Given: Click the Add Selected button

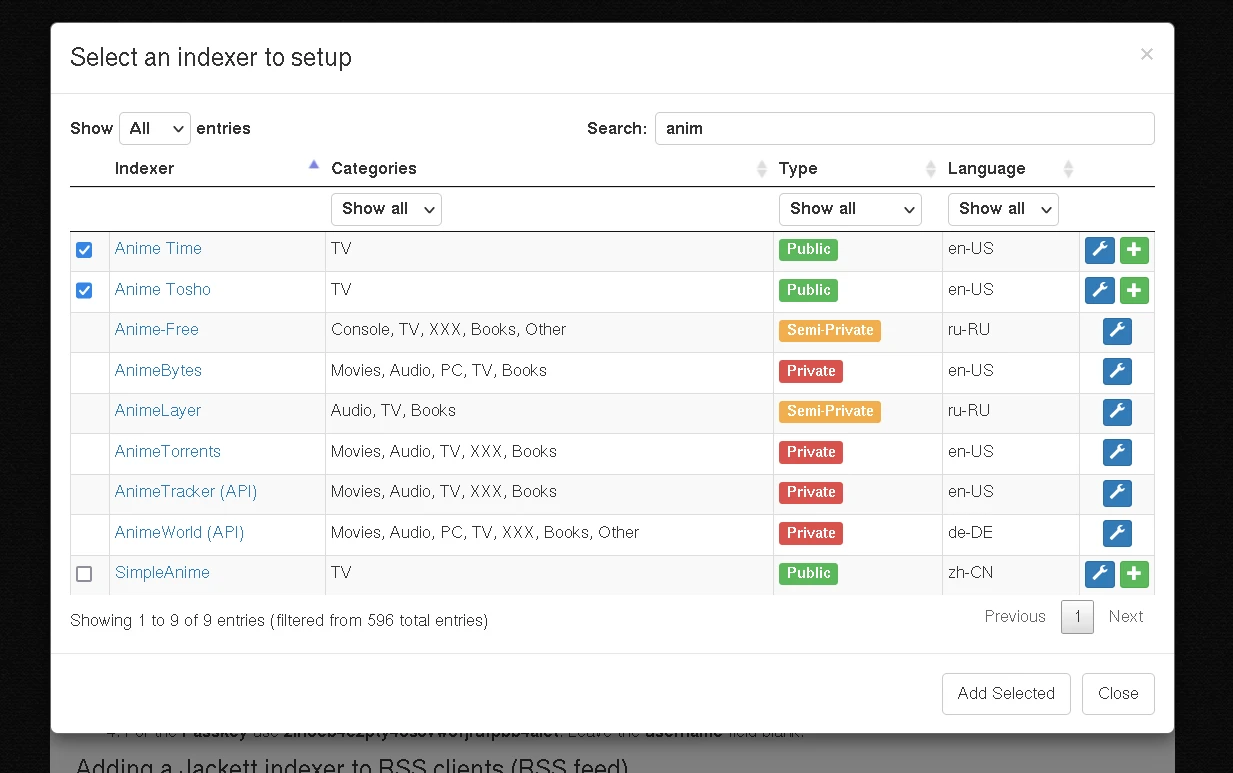Looking at the screenshot, I should pos(1006,694).
